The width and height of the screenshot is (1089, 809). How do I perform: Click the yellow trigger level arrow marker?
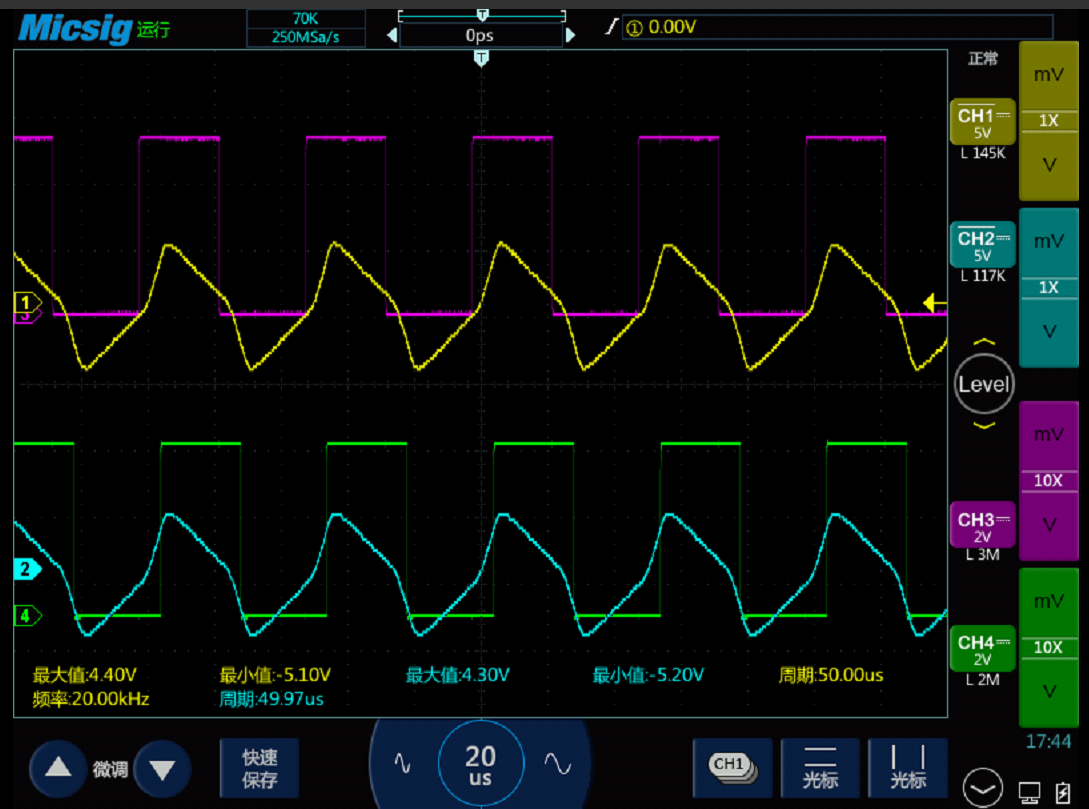click(935, 303)
